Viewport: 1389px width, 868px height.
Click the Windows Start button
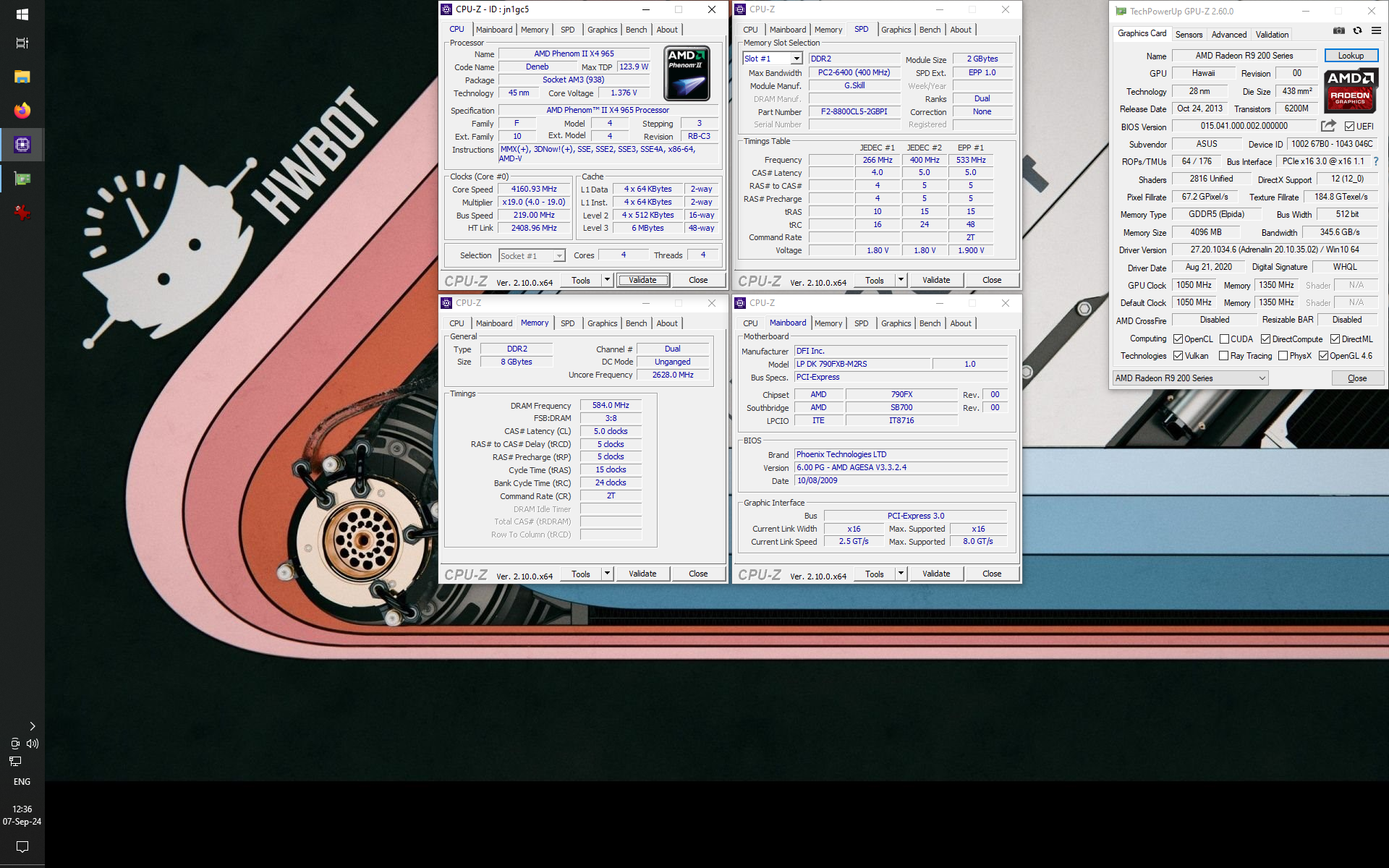click(x=22, y=14)
